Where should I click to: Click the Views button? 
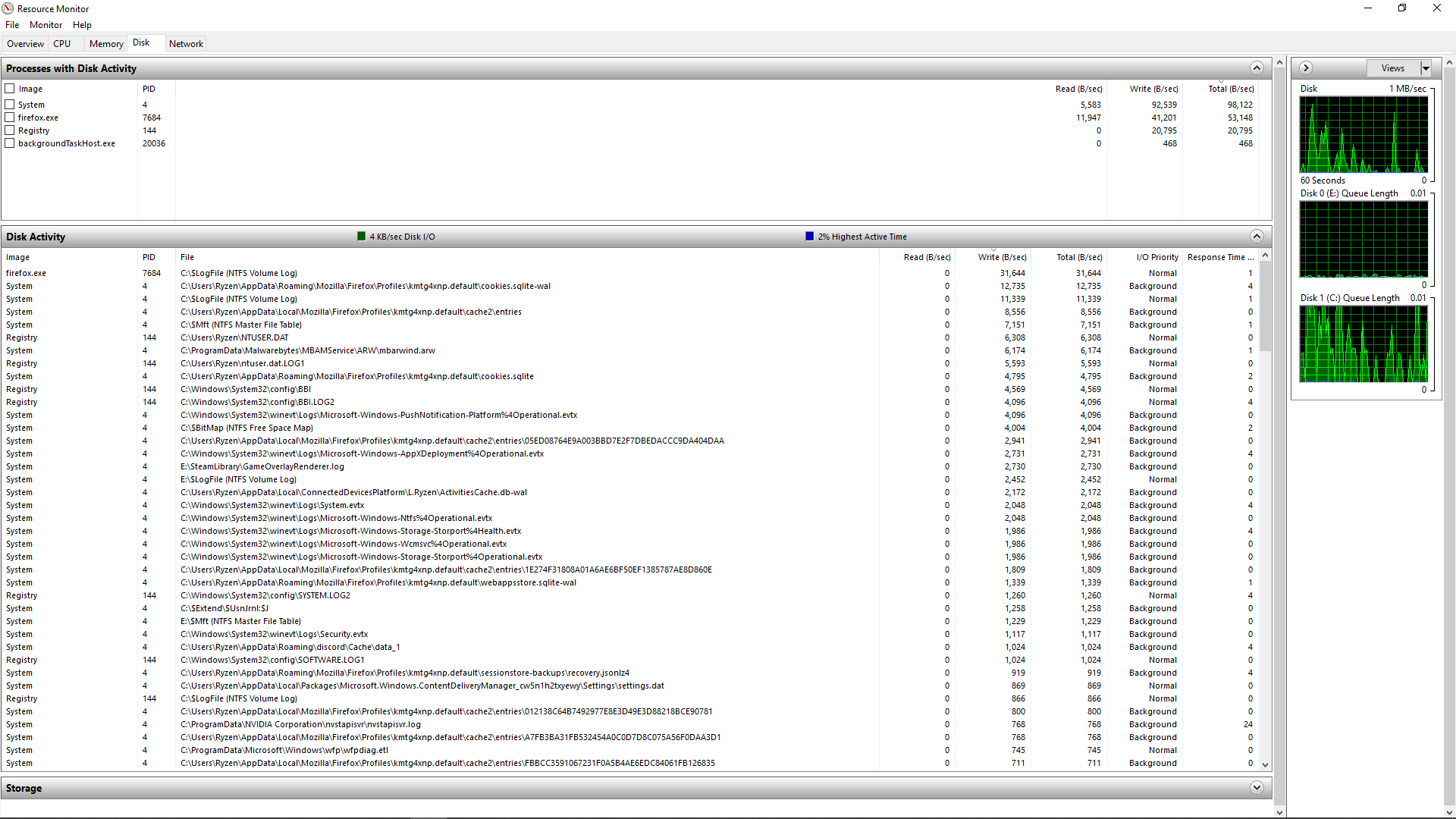[x=1393, y=68]
